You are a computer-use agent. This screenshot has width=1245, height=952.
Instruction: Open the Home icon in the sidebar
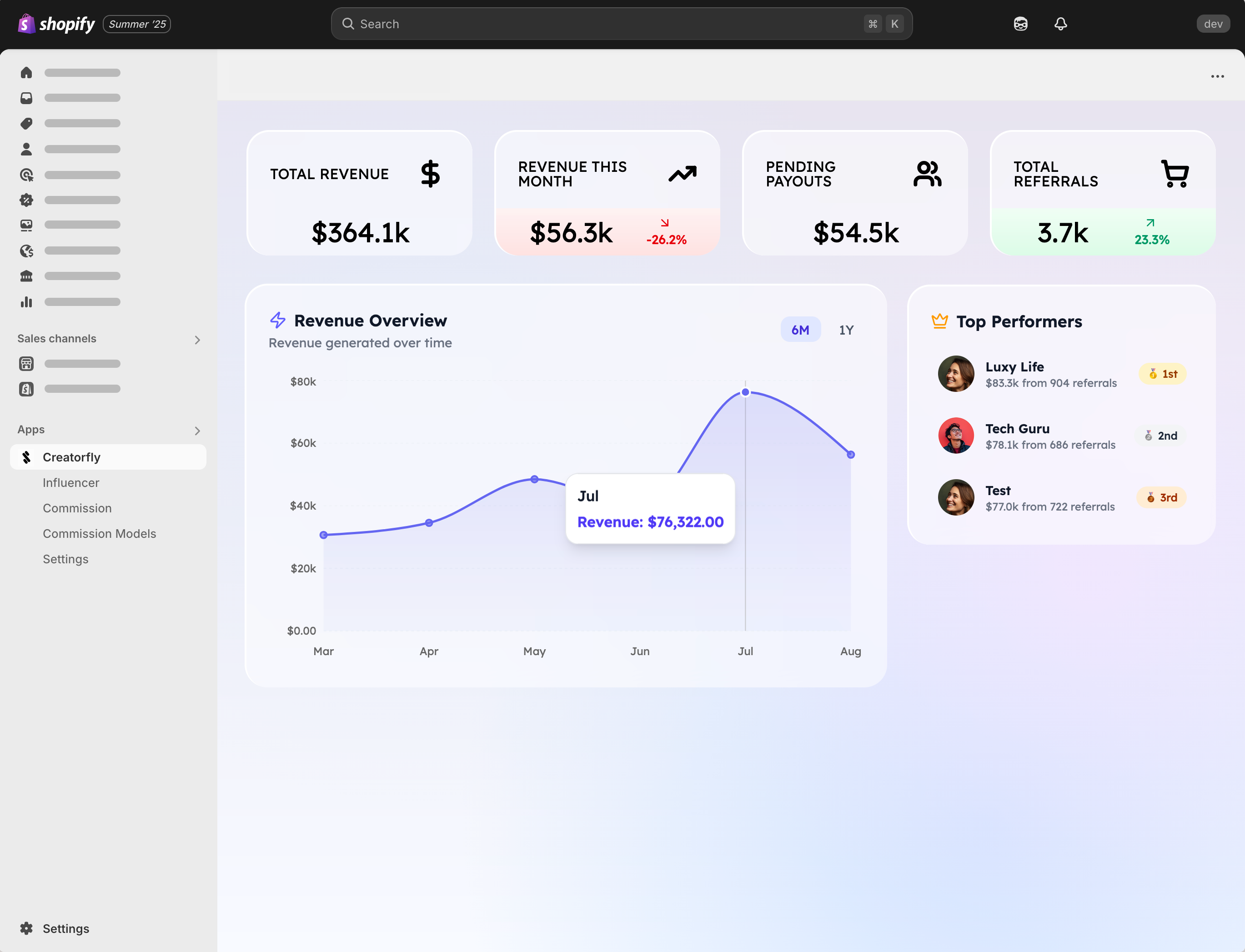pos(26,73)
